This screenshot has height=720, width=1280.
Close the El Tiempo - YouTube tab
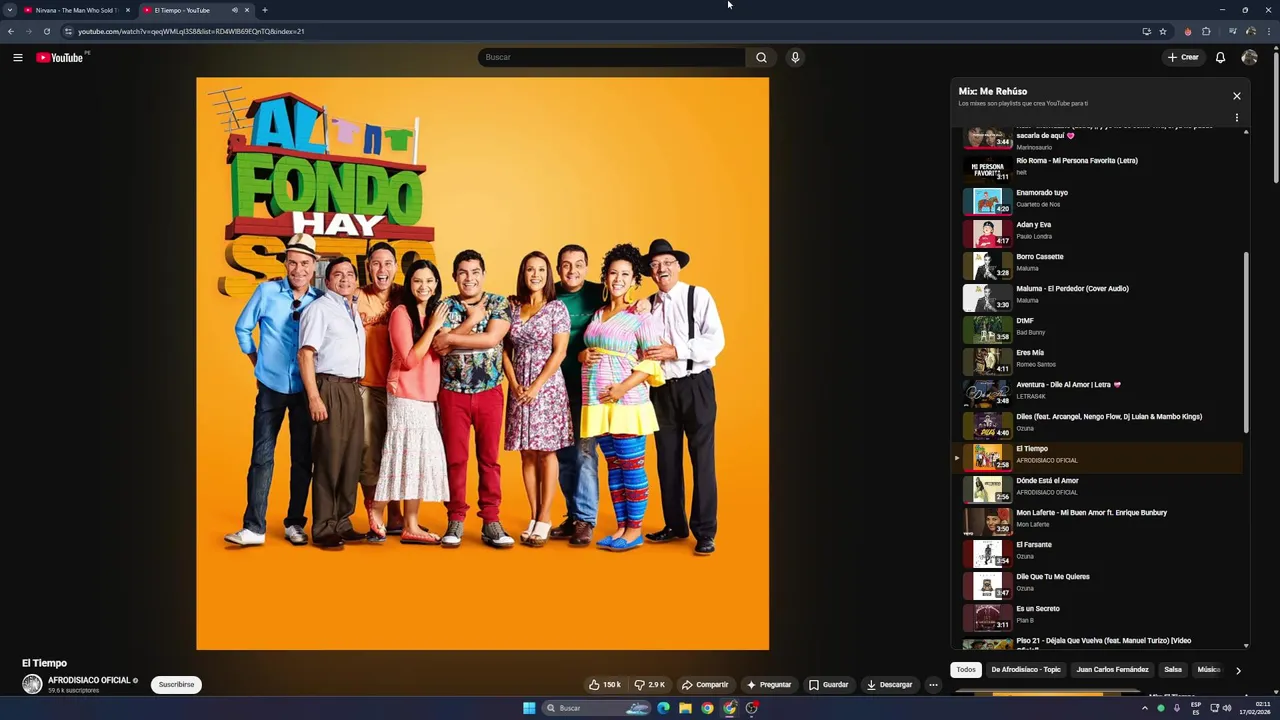247,10
